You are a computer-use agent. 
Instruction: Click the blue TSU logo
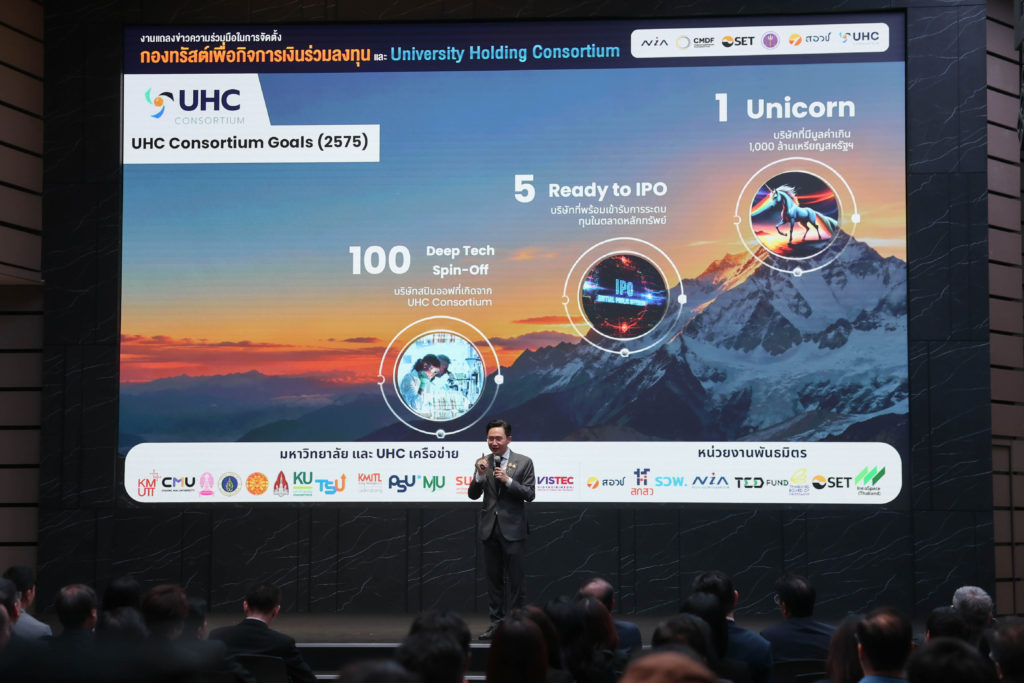pyautogui.click(x=330, y=484)
